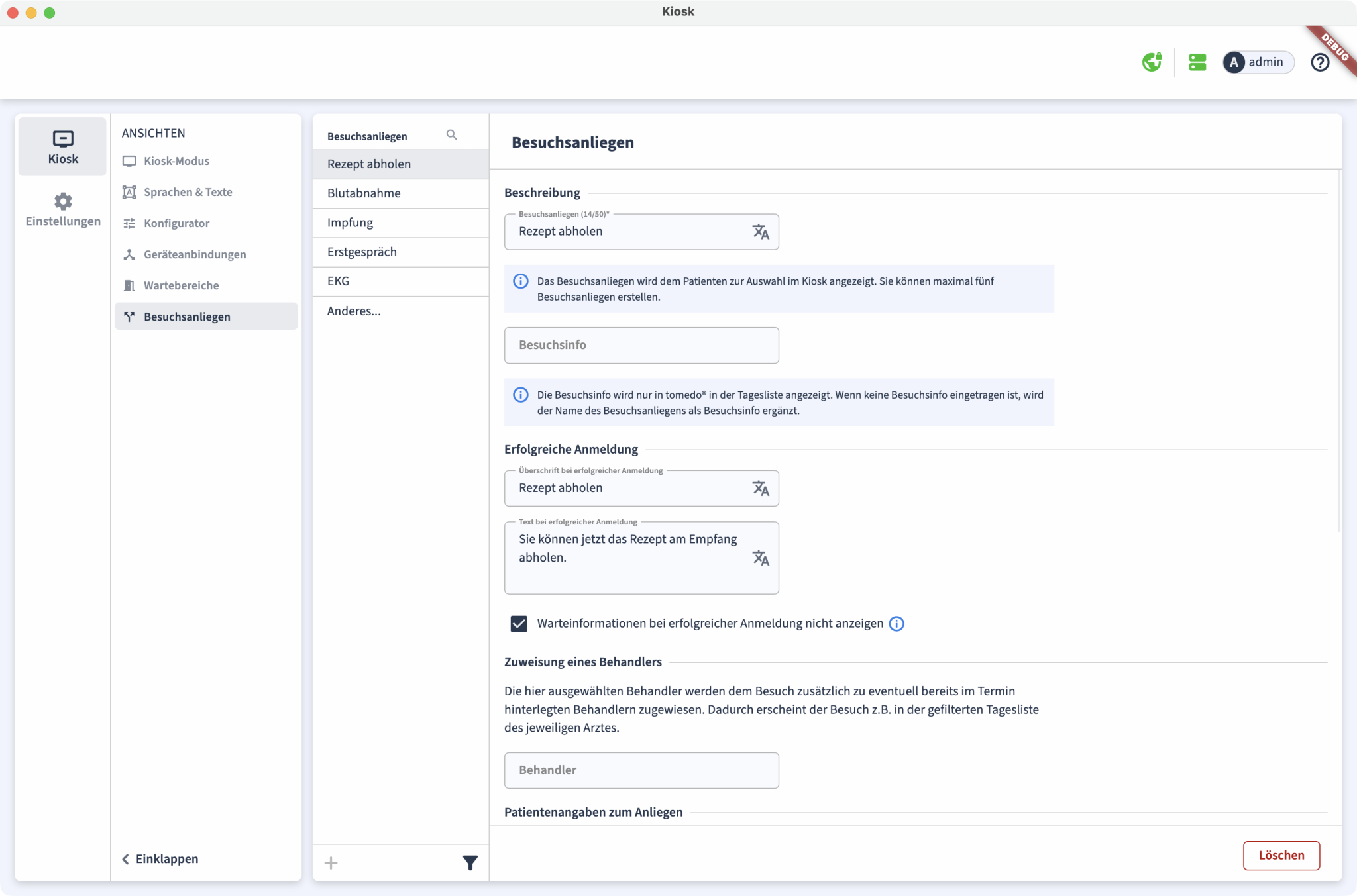Viewport: 1357px width, 896px height.
Task: Open the Wartebereiche view
Action: (x=181, y=285)
